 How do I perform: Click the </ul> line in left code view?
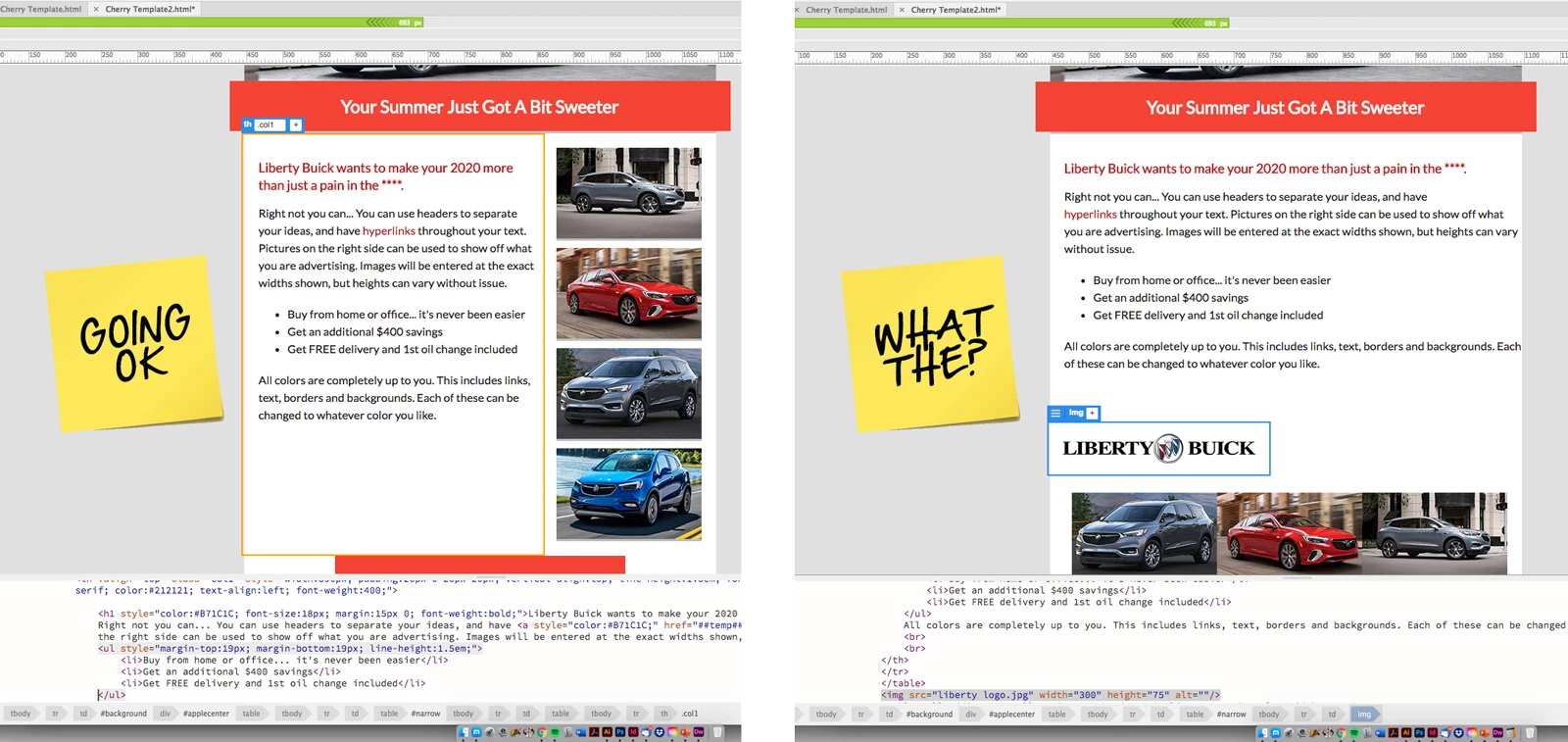click(x=112, y=695)
